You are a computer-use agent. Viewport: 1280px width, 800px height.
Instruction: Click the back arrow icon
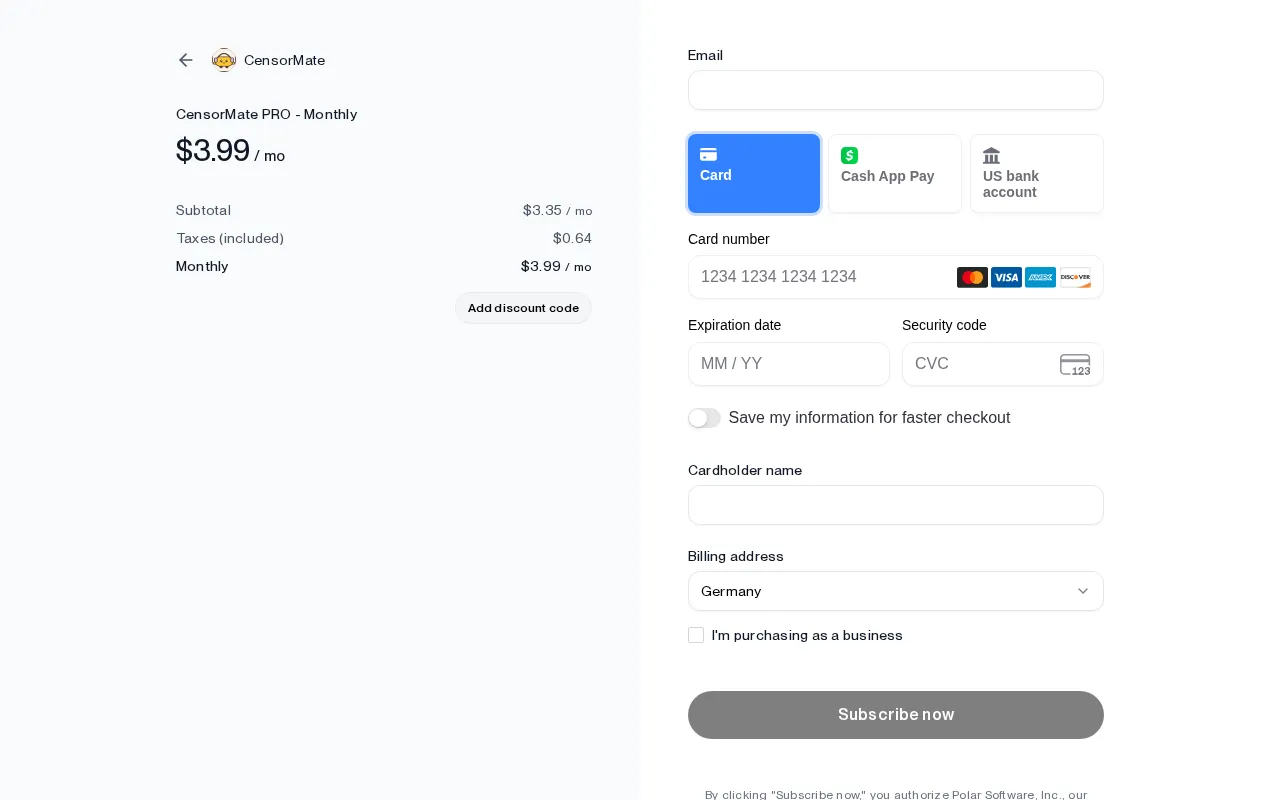(x=185, y=60)
